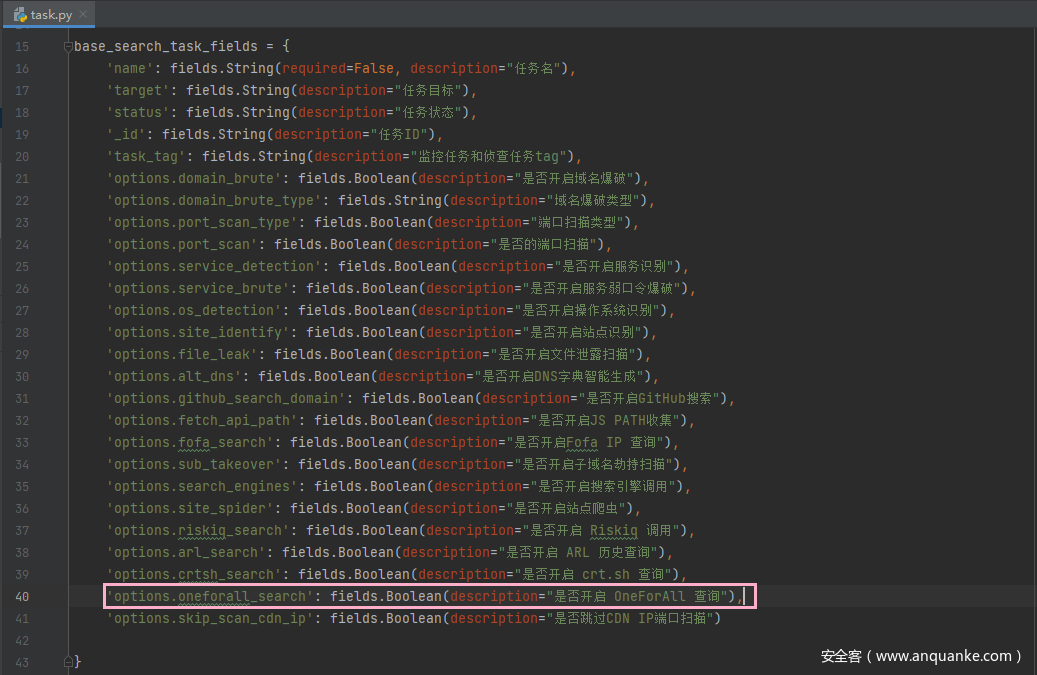Screen dimensions: 1037x675
Task: Switch to the task.py tab
Action: click(50, 15)
